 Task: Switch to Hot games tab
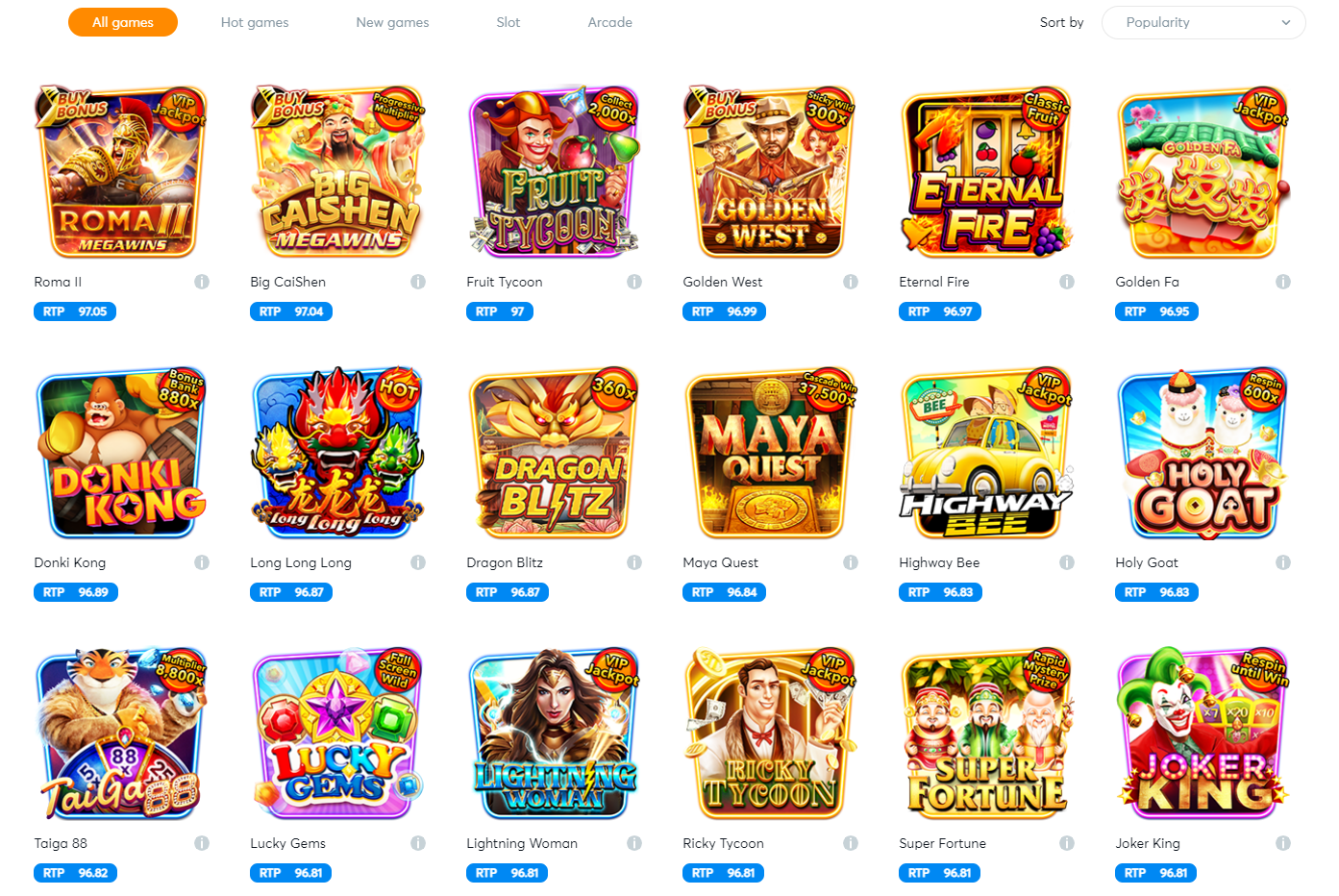pyautogui.click(x=255, y=22)
